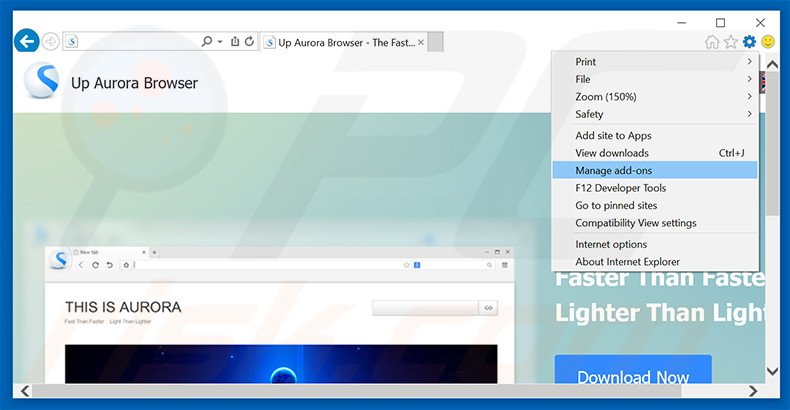The image size is (790, 410).
Task: Click the security report icon beside refresh
Action: (x=235, y=41)
